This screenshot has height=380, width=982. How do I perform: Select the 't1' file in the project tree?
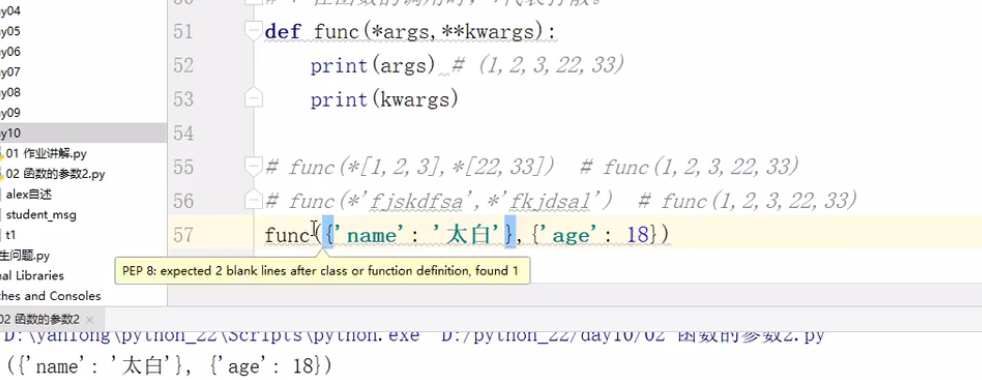coord(11,235)
